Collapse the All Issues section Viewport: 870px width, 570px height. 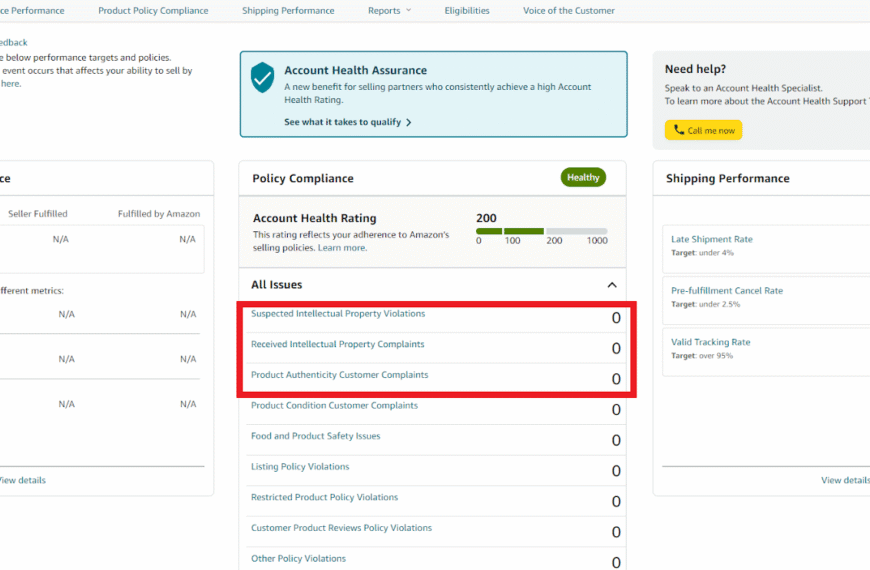612,285
